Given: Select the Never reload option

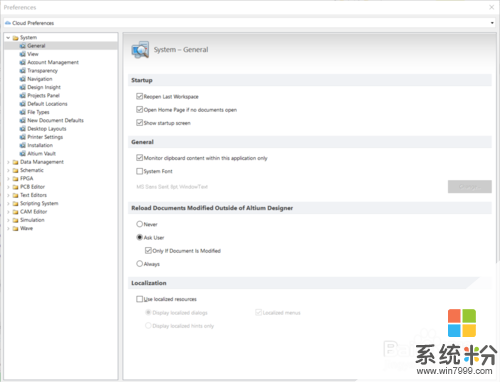Looking at the screenshot, I should [140, 224].
